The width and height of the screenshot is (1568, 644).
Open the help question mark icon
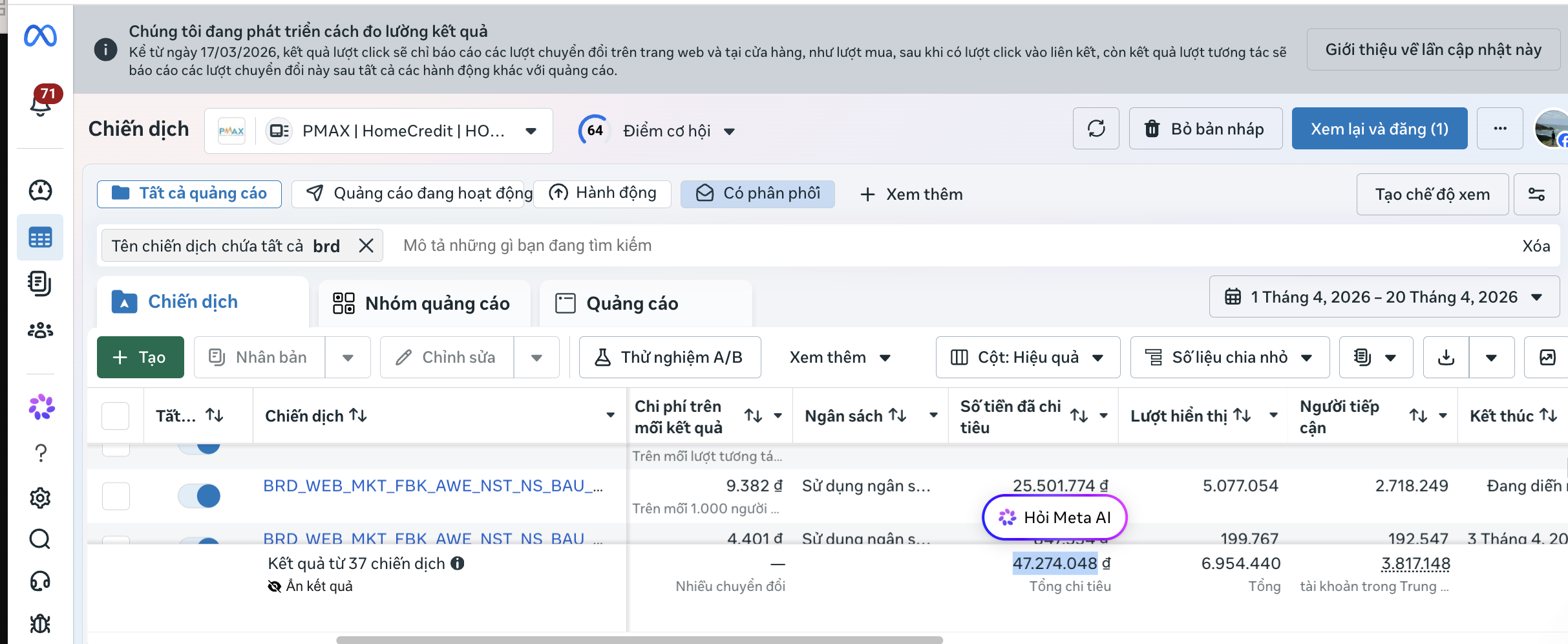(x=41, y=453)
